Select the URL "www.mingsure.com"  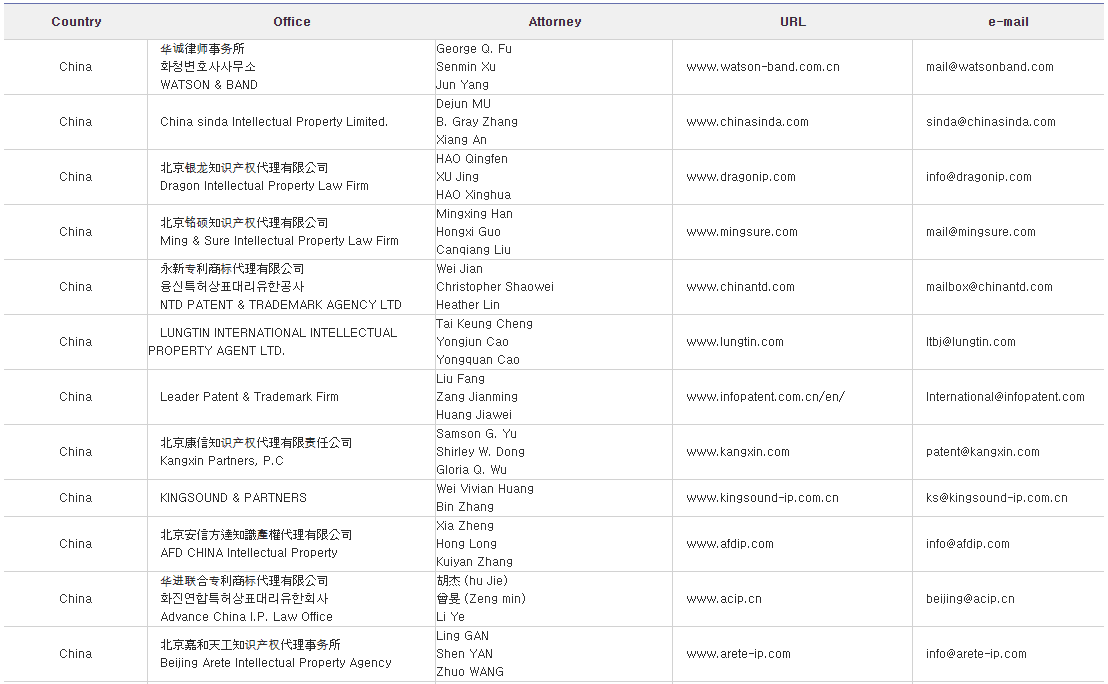coord(742,232)
